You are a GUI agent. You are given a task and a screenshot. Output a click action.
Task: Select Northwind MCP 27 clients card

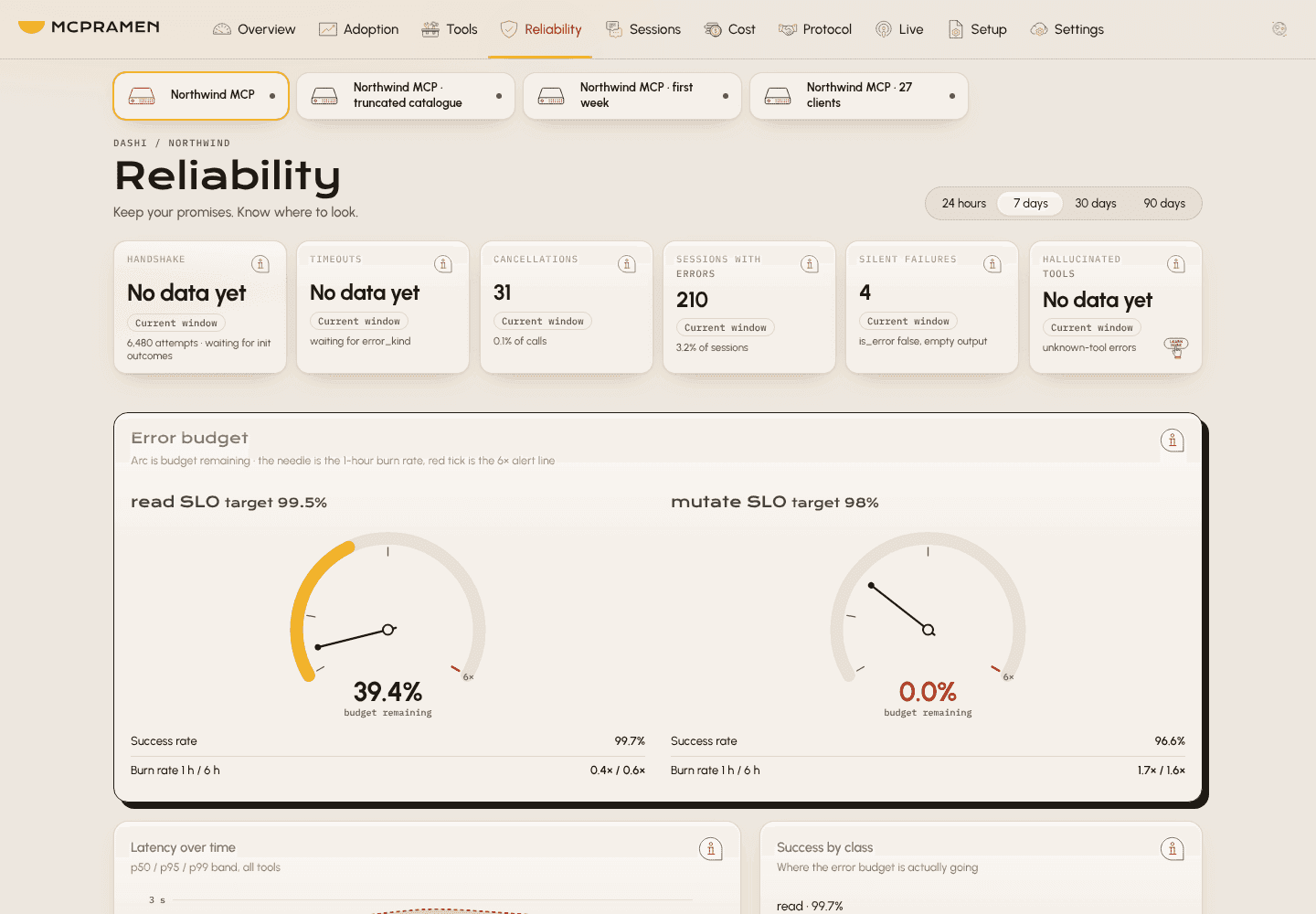859,96
